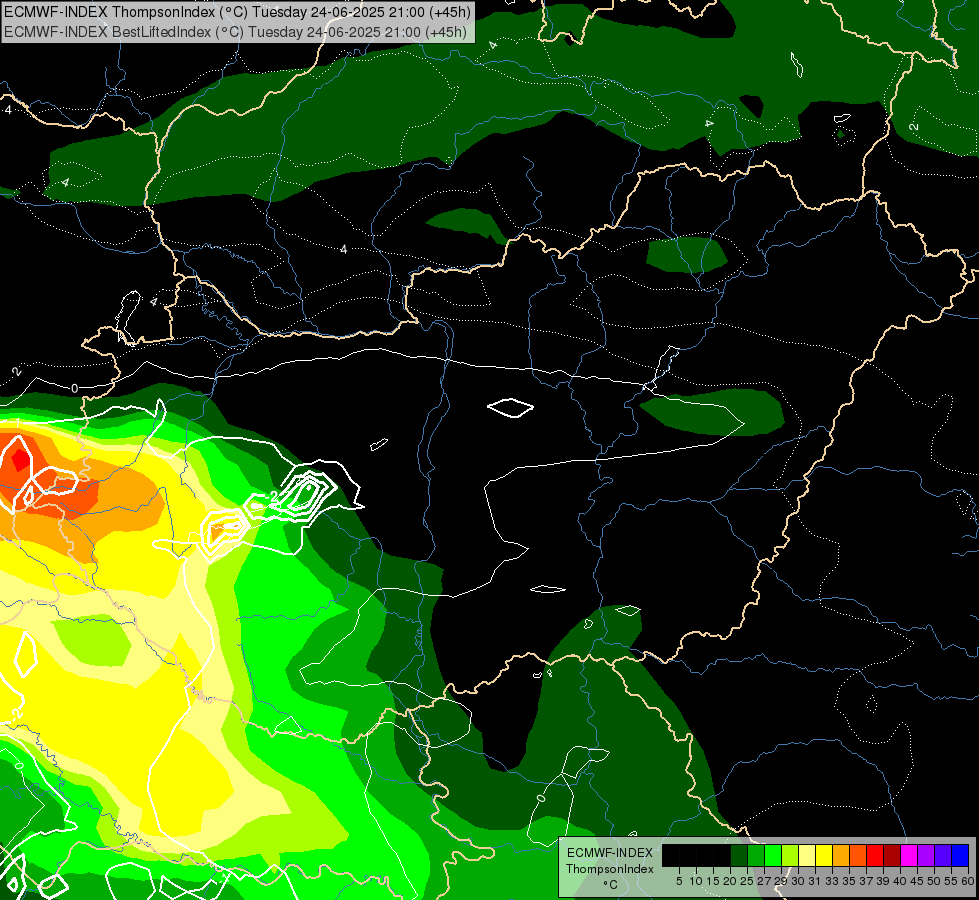The height and width of the screenshot is (900, 979).
Task: Select the violet 50–55 legend swatch
Action: coord(943,855)
